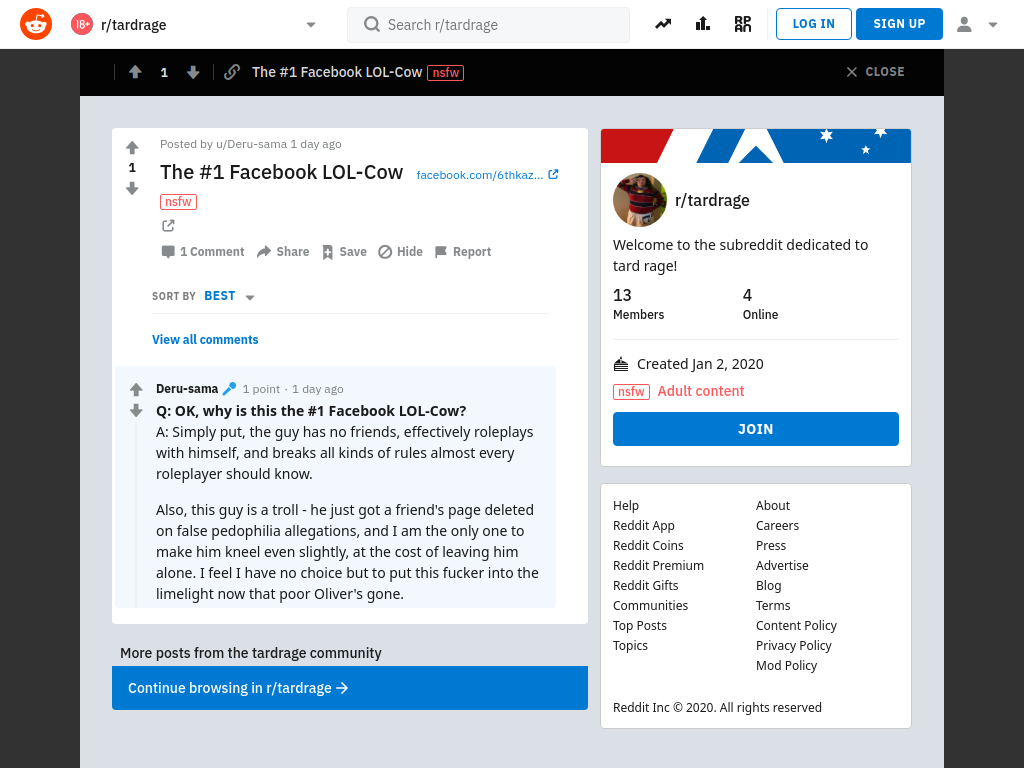Continue browsing in r/tardrage
This screenshot has width=1024, height=768.
tap(349, 688)
